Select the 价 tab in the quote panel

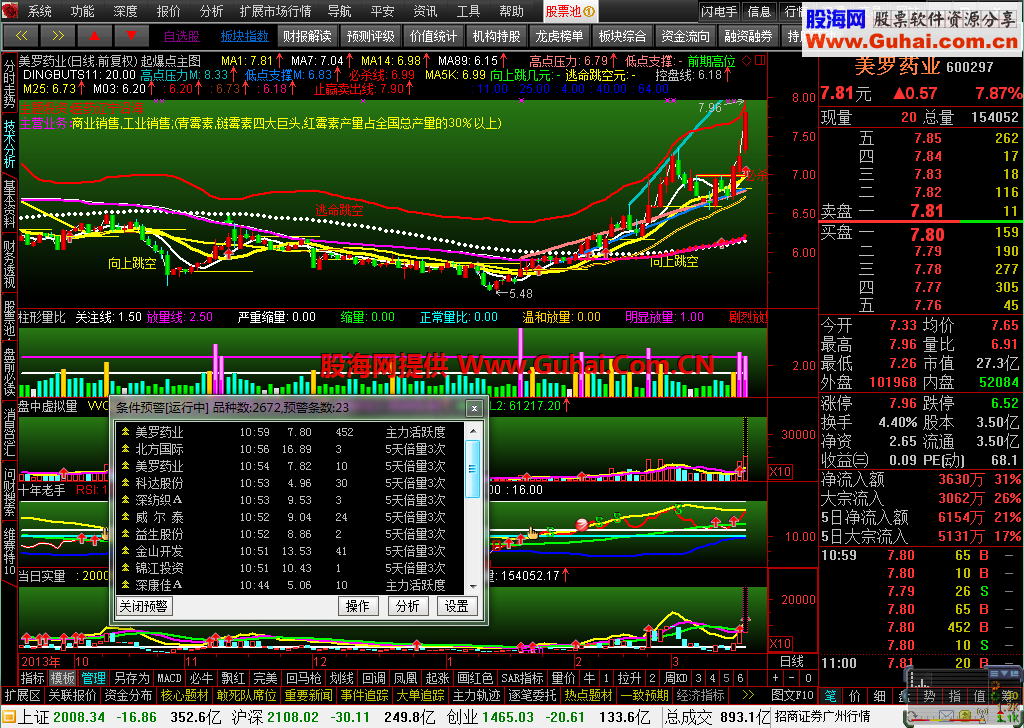click(x=855, y=696)
